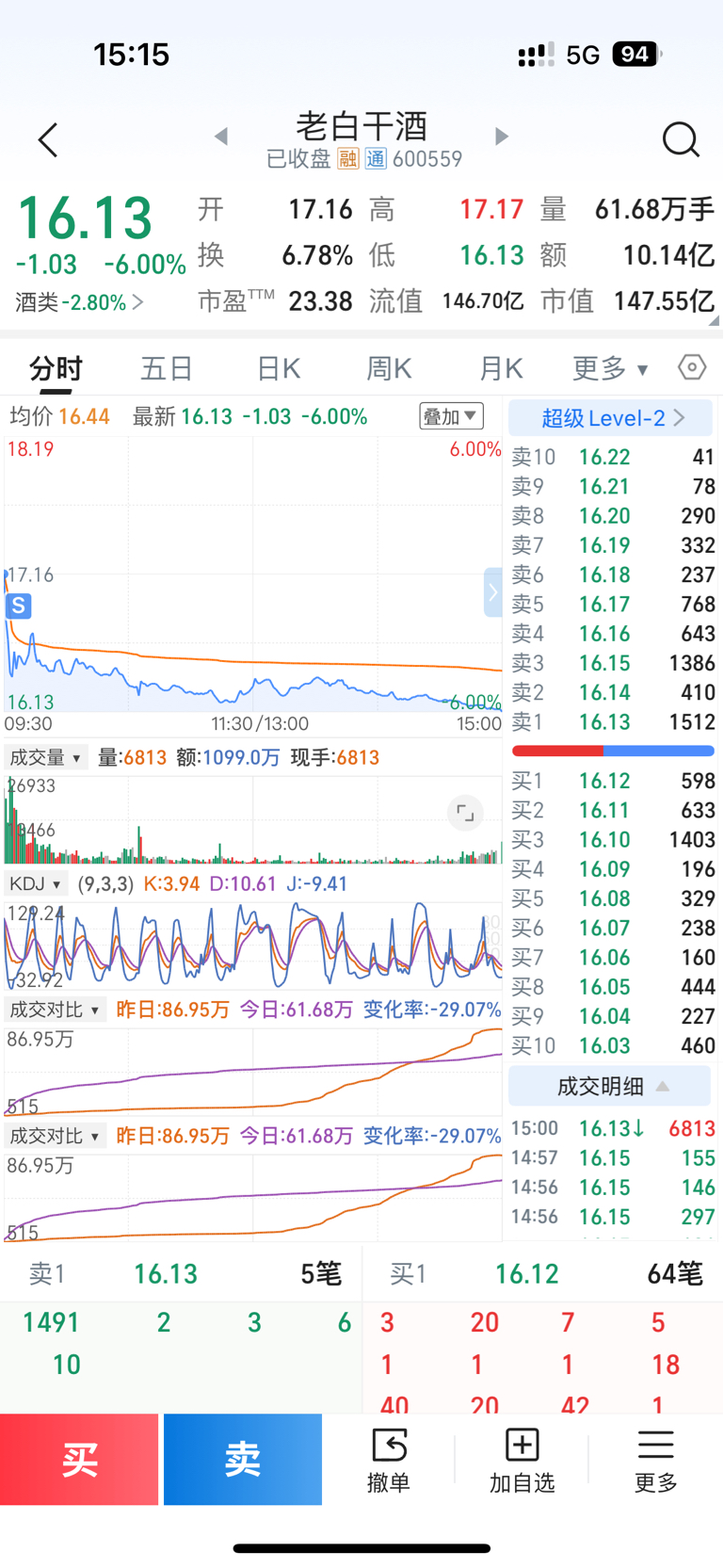Select 买1 price 16.12 order book row

point(613,781)
